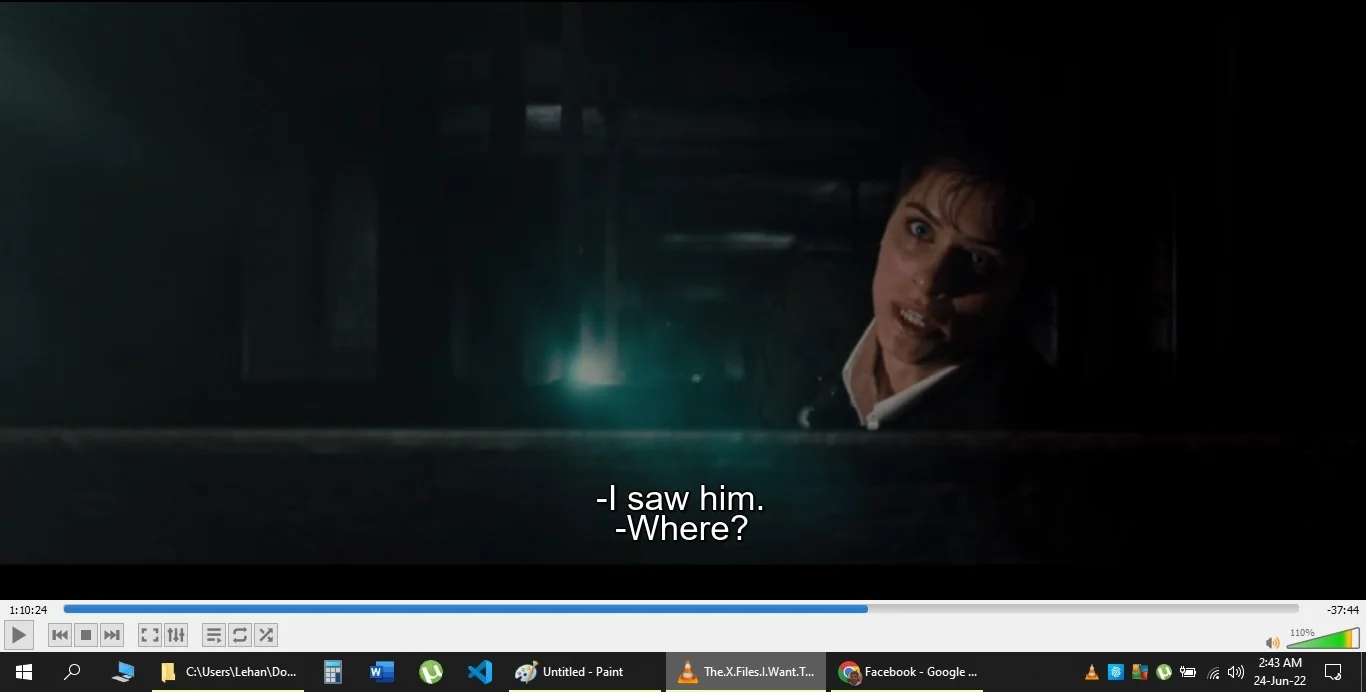This screenshot has height=692, width=1366.
Task: Mute audio with VLC speaker icon
Action: [x=1272, y=642]
